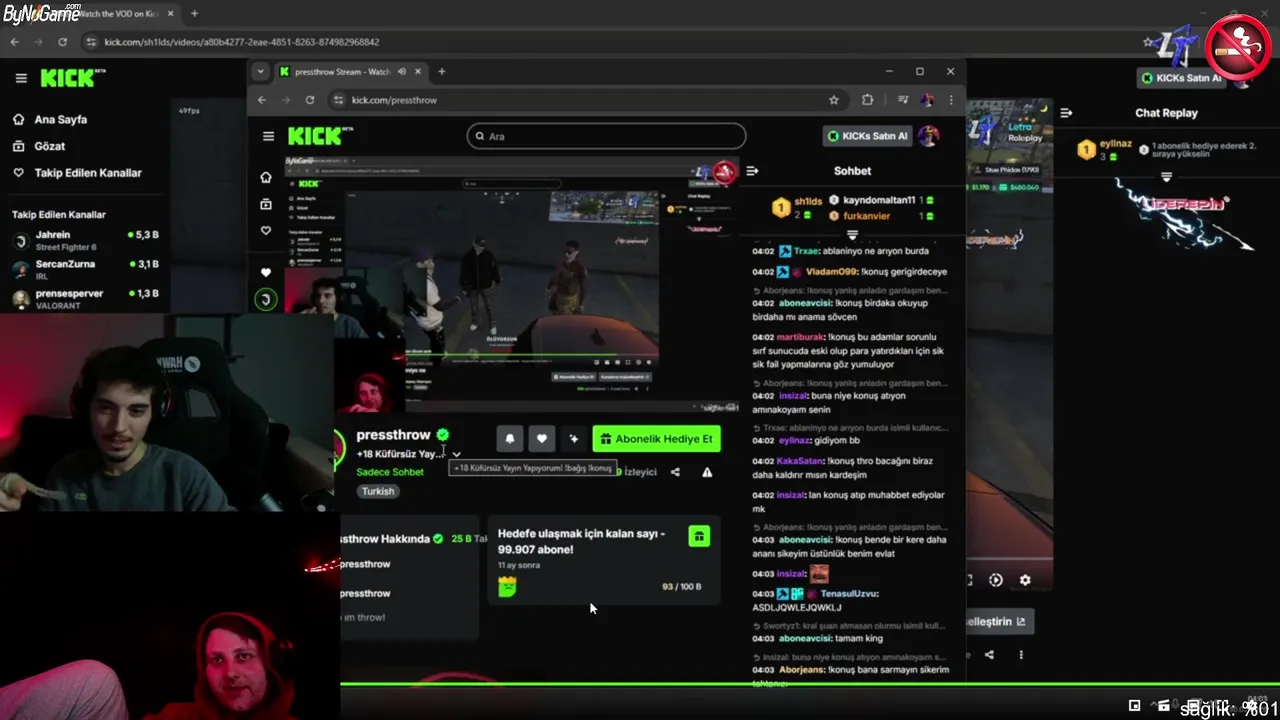Open prensesperver followed channel
This screenshot has width=1280, height=720.
[x=85, y=298]
